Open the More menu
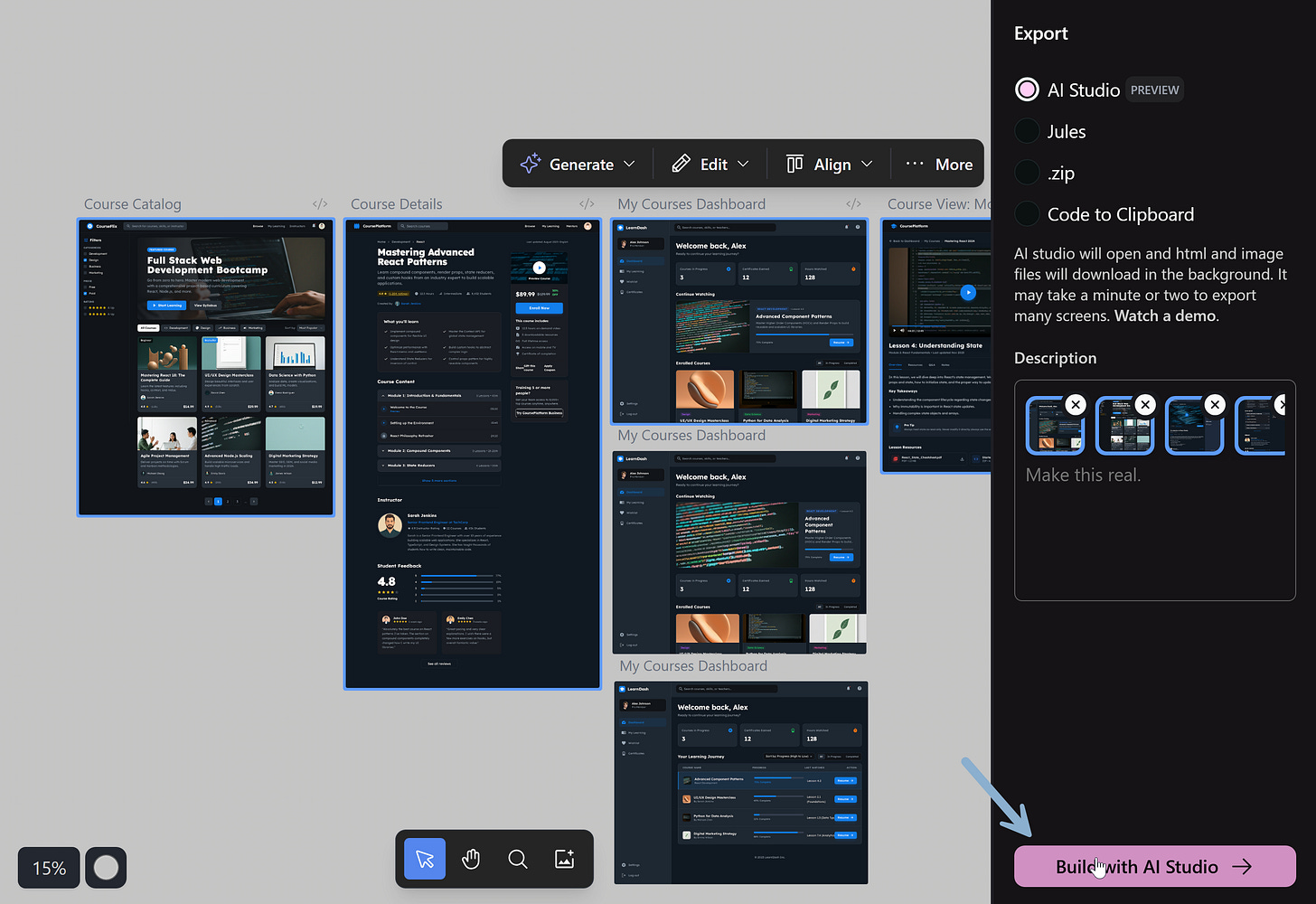The height and width of the screenshot is (904, 1316). click(938, 164)
